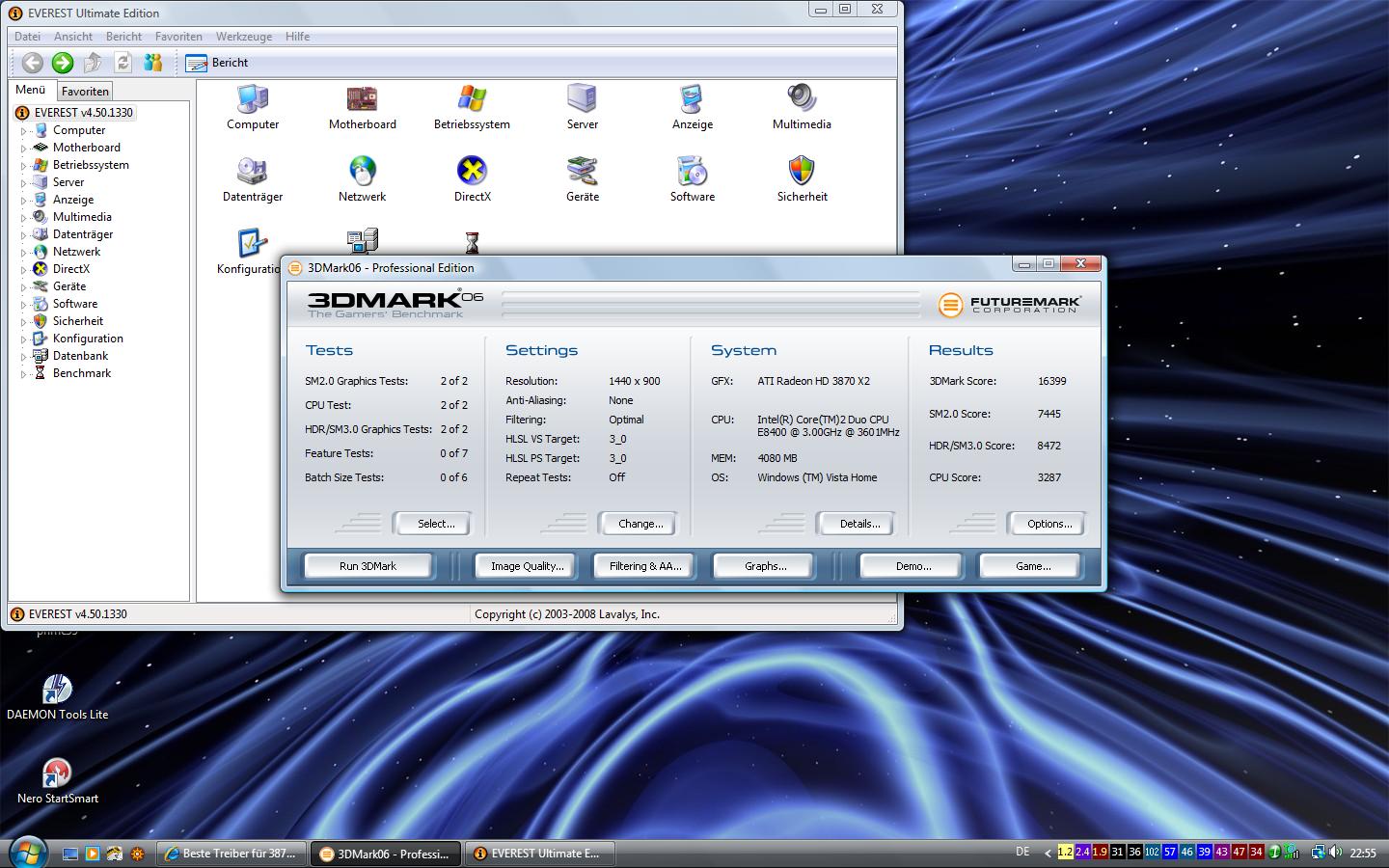The image size is (1389, 868).
Task: Click the Show Desktop quick launch icon
Action: [x=69, y=854]
